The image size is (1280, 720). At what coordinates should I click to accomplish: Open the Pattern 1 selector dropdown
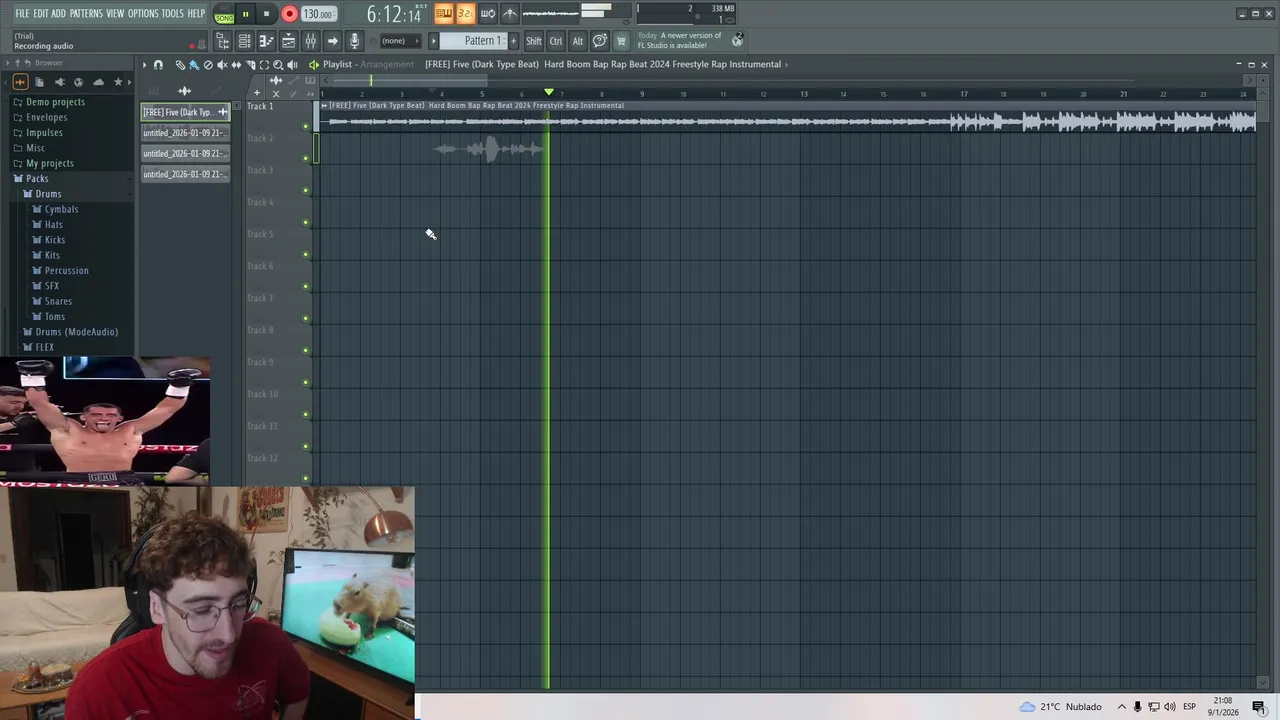tap(473, 41)
